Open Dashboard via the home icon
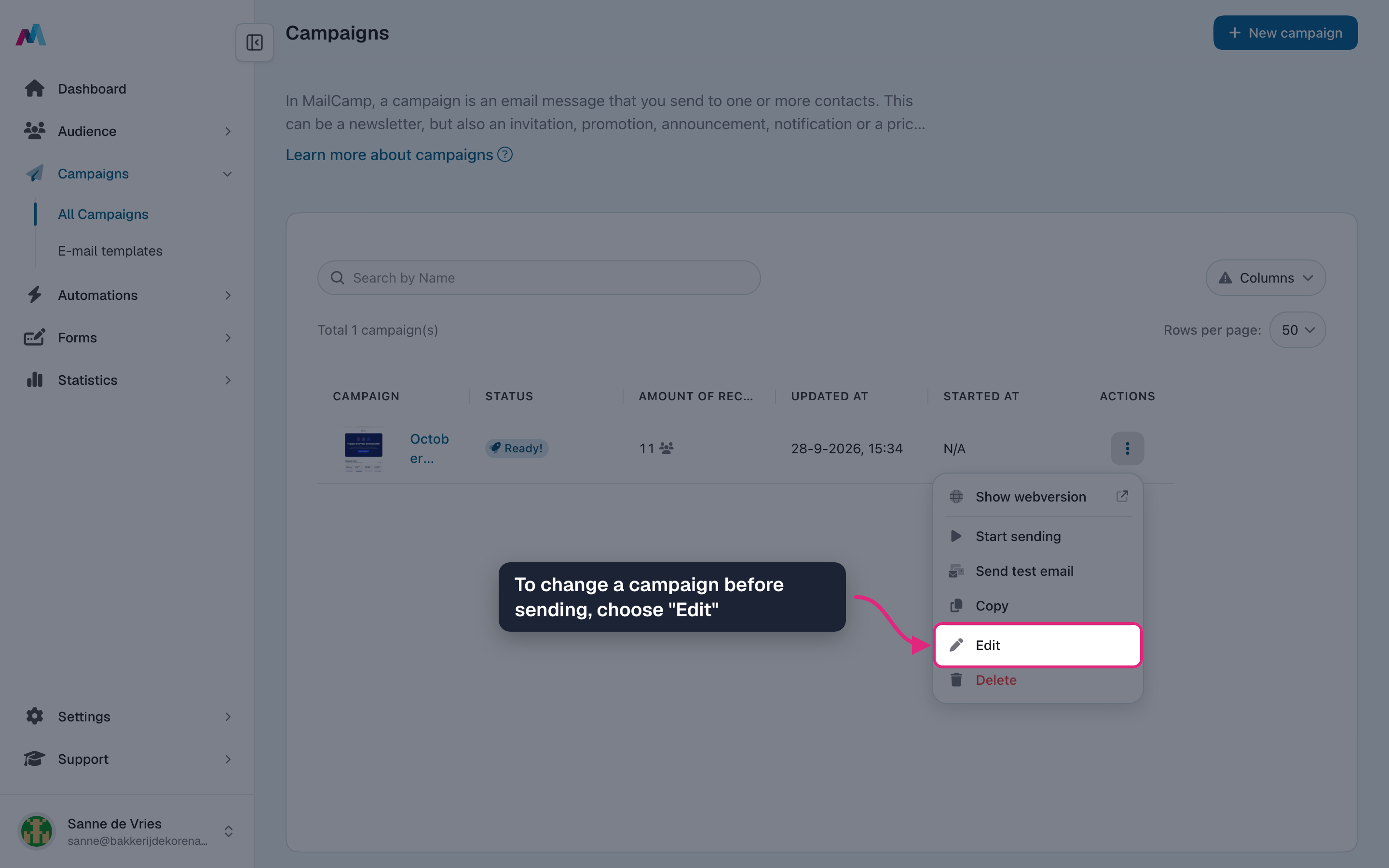 34,88
